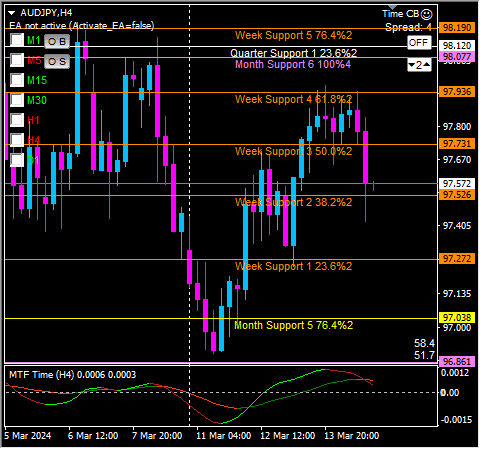This screenshot has width=480, height=449.
Task: Enable the M15 timeframe checkbox
Action: (x=17, y=80)
